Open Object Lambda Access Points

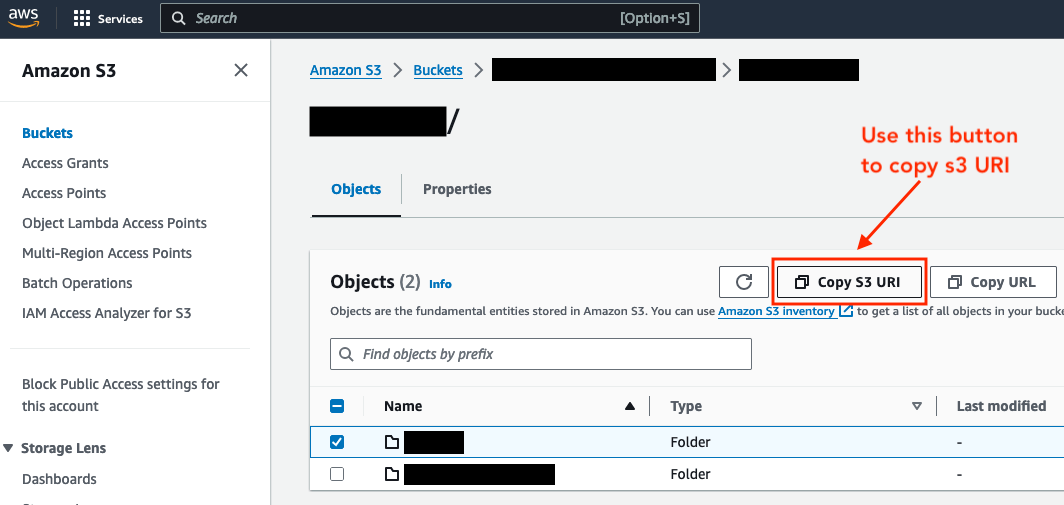point(115,223)
